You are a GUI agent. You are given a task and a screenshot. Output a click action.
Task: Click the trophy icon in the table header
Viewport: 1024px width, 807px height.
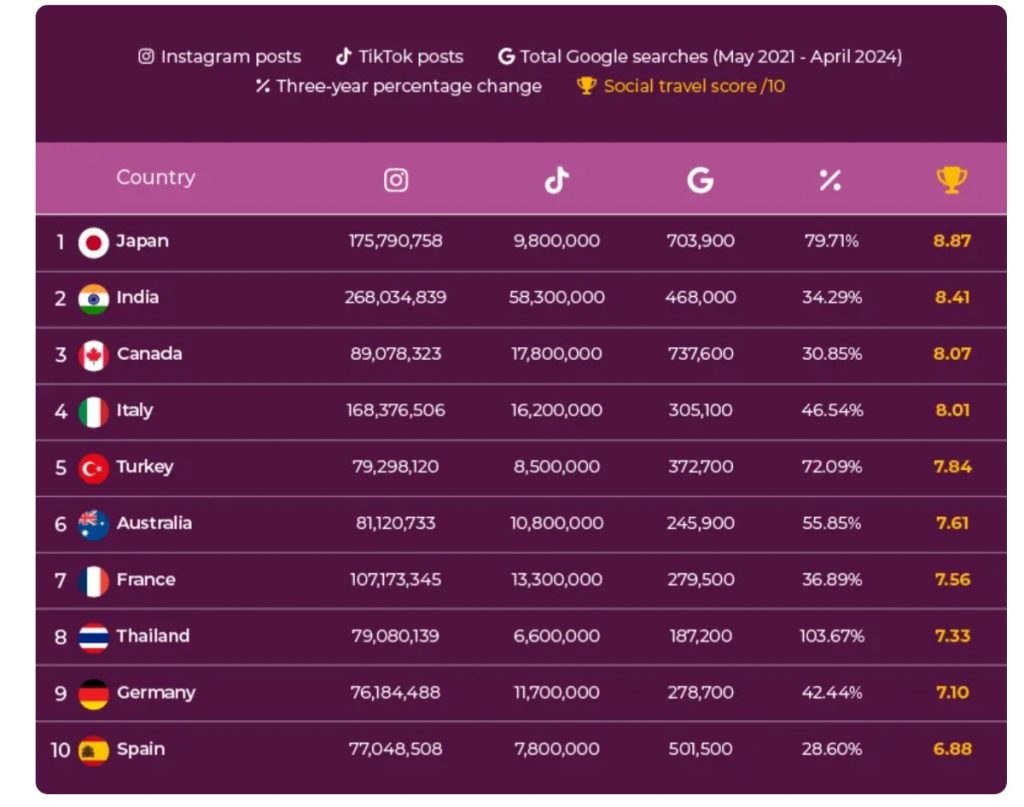(951, 180)
